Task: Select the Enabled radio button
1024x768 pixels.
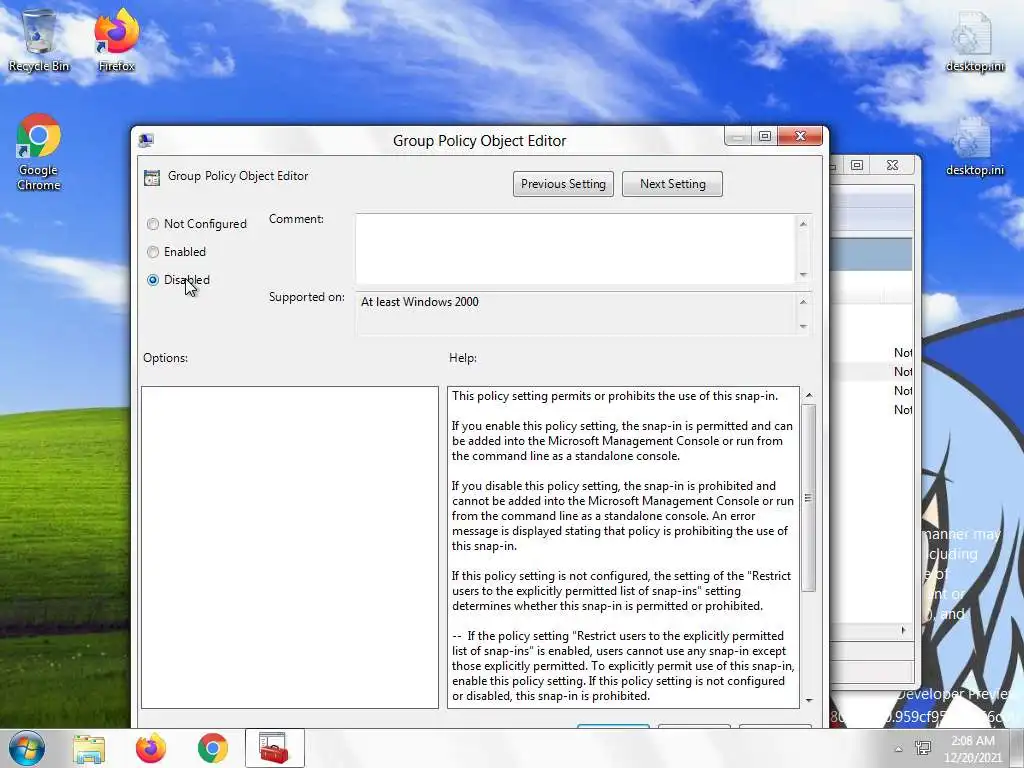Action: tap(153, 252)
